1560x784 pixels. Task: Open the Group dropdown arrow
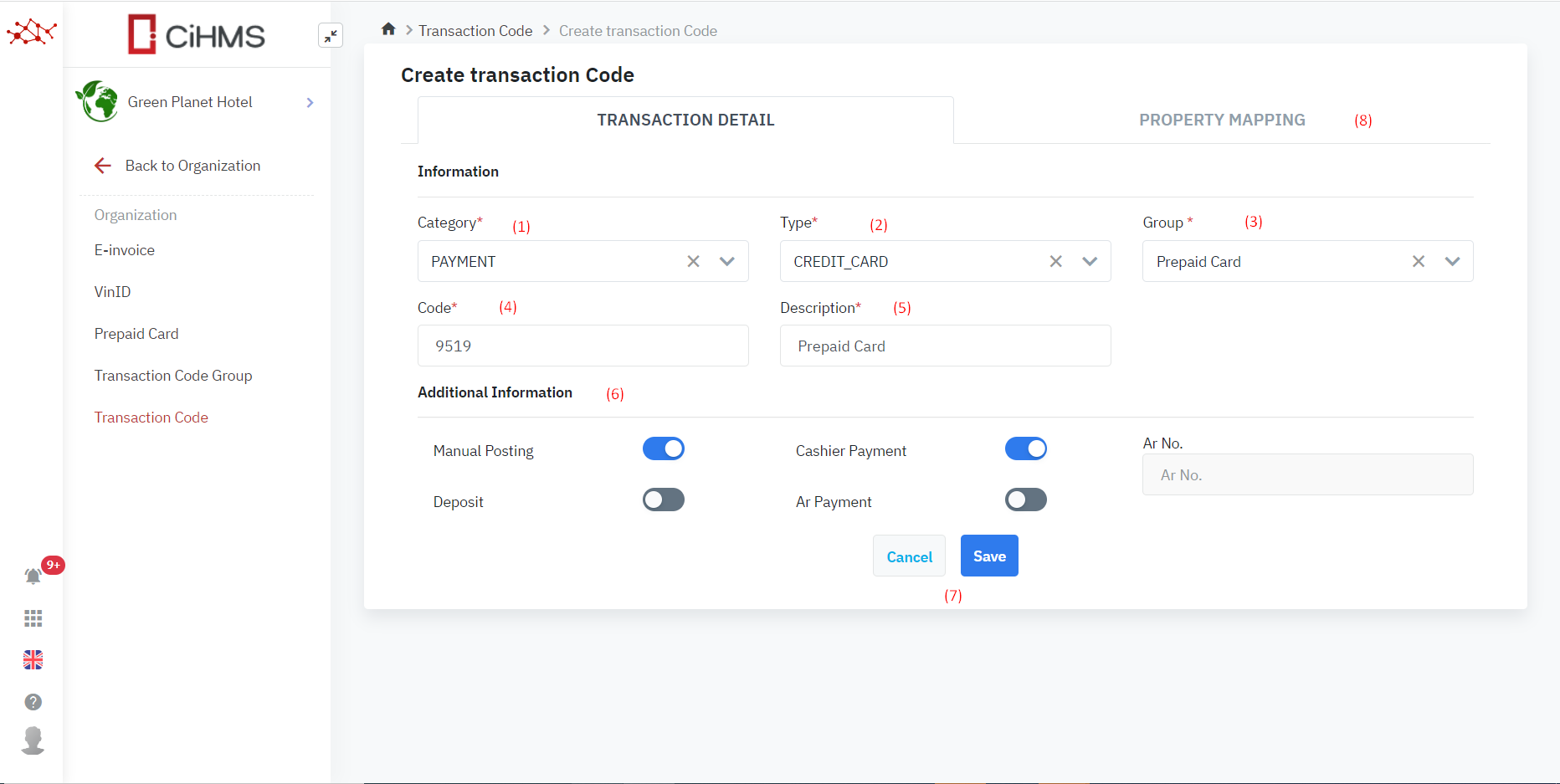coord(1452,262)
